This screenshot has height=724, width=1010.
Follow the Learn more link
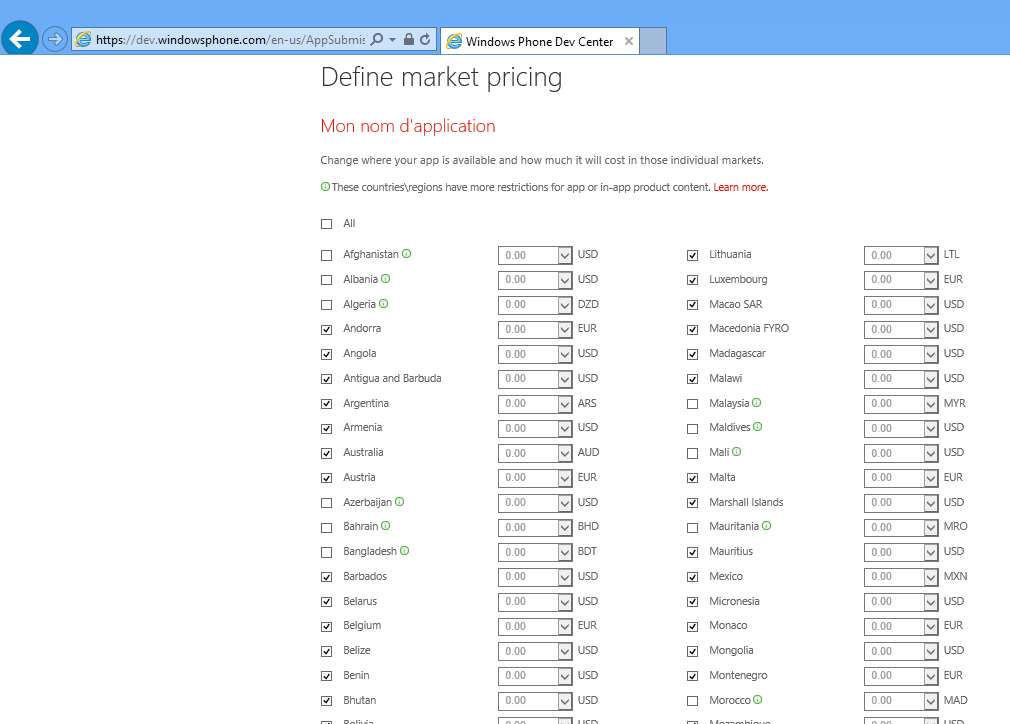[x=740, y=187]
